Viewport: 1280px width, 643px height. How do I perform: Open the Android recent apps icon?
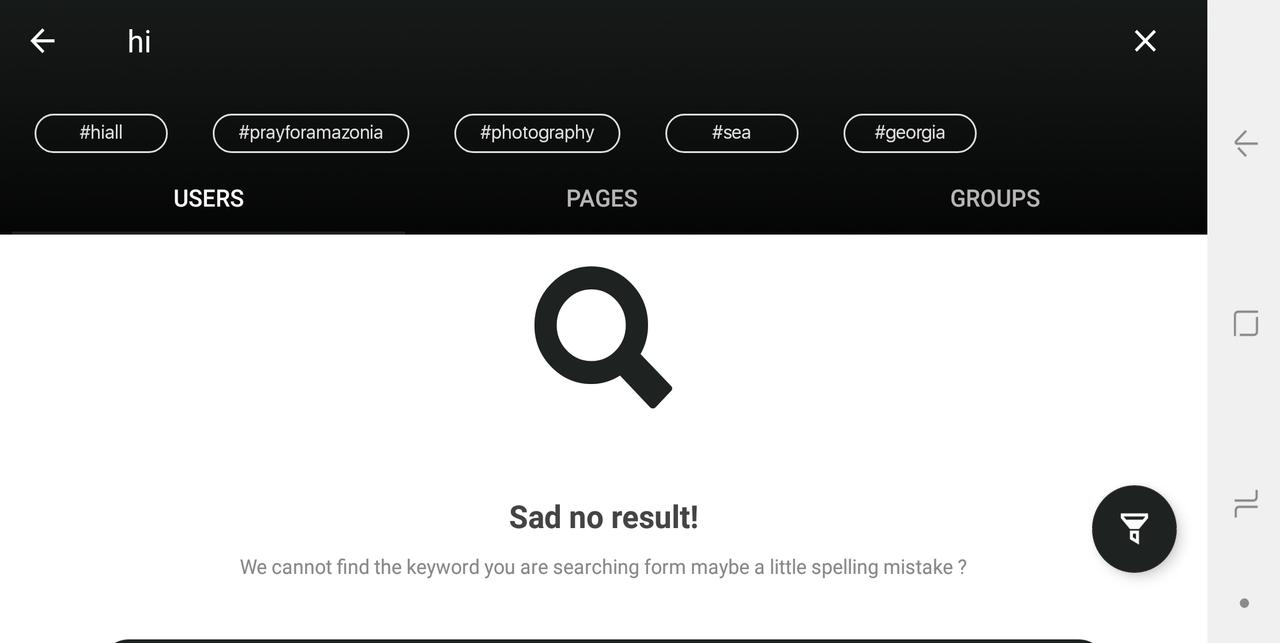(x=1245, y=504)
